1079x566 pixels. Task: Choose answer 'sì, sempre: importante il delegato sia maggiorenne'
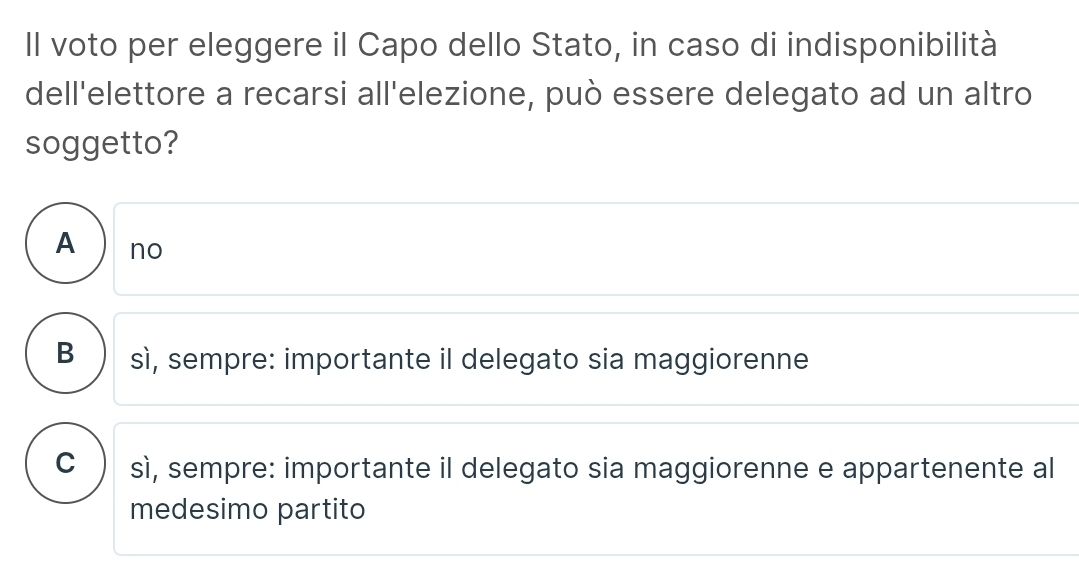pyautogui.click(x=470, y=359)
